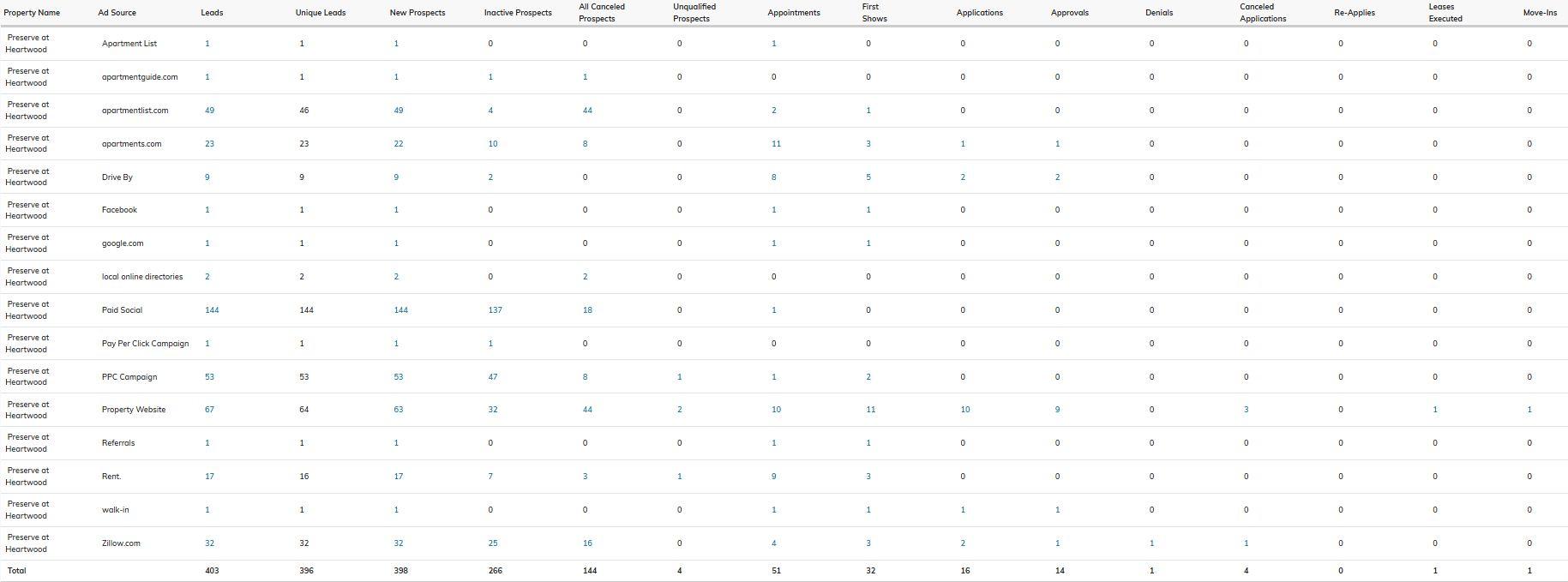The height and width of the screenshot is (582, 1568).
Task: Select the walk-in ad source cell
Action: tap(116, 510)
